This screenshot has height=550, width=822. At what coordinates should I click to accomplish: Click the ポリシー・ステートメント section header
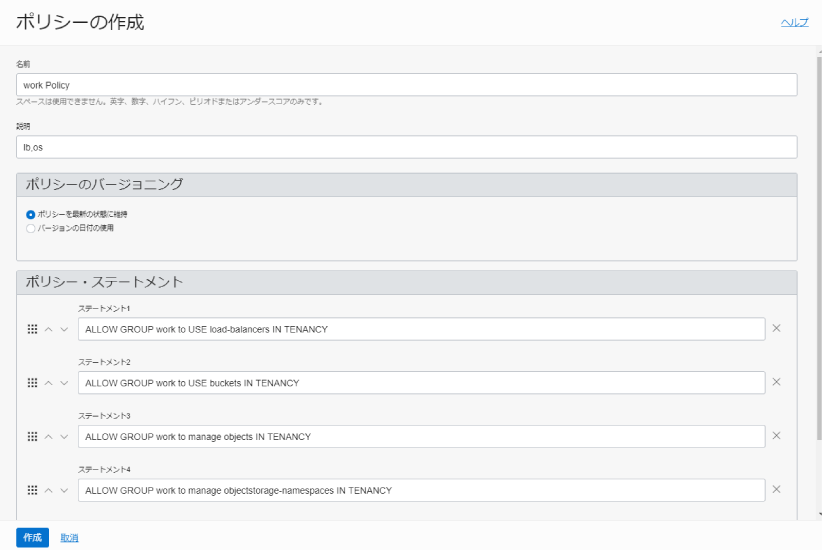pyautogui.click(x=407, y=283)
